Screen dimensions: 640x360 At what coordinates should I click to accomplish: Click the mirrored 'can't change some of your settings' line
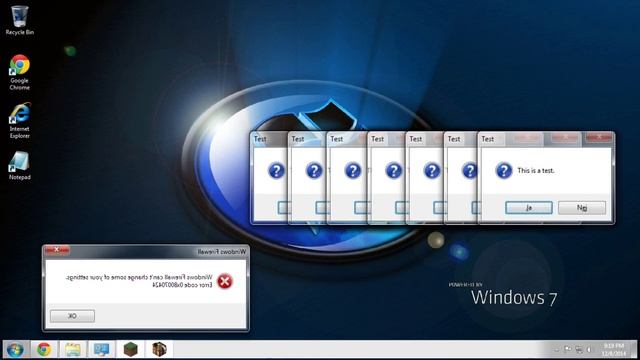[139, 278]
